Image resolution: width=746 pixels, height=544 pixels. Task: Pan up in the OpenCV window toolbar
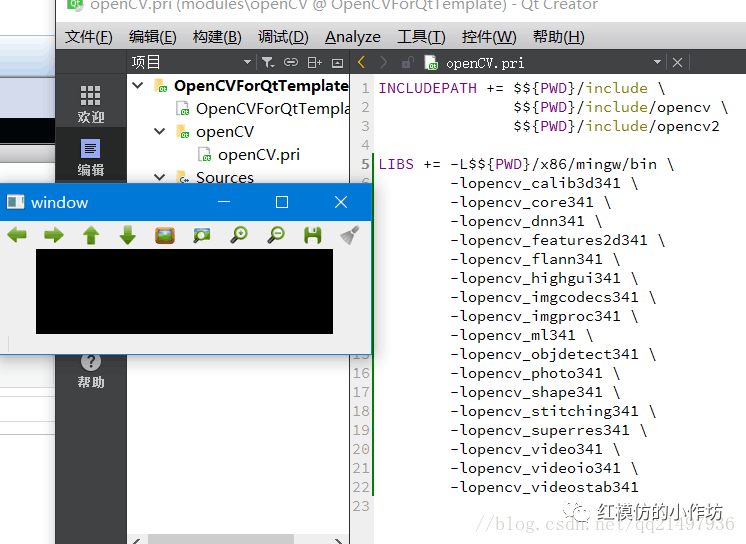point(91,235)
